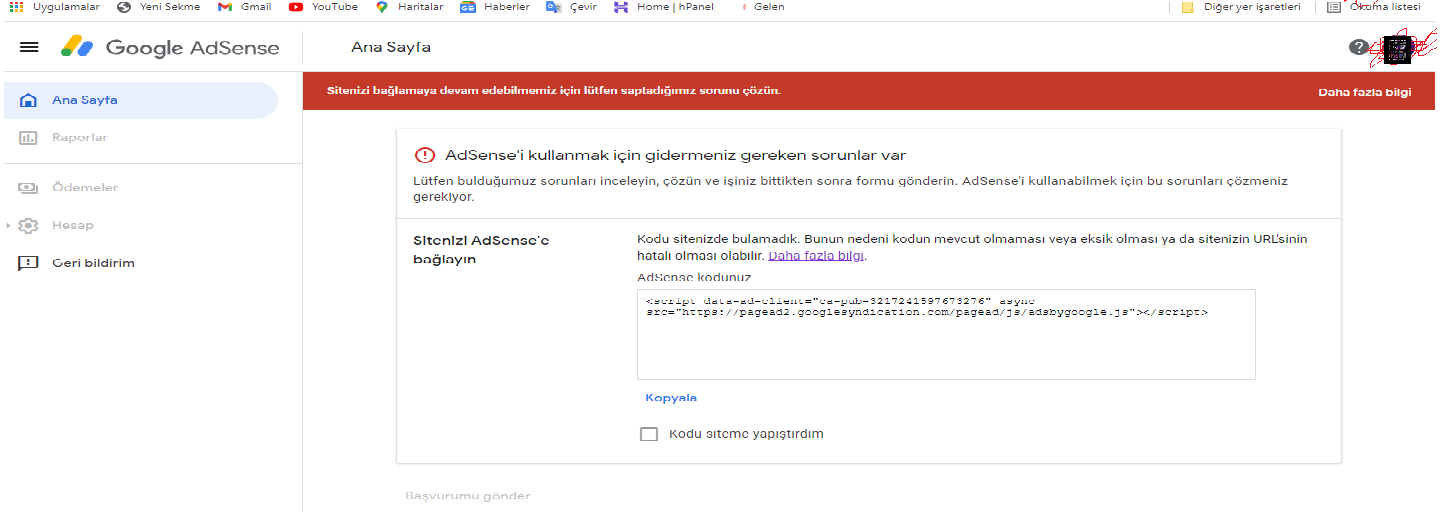Click the Hesap gear icon

[x=29, y=226]
